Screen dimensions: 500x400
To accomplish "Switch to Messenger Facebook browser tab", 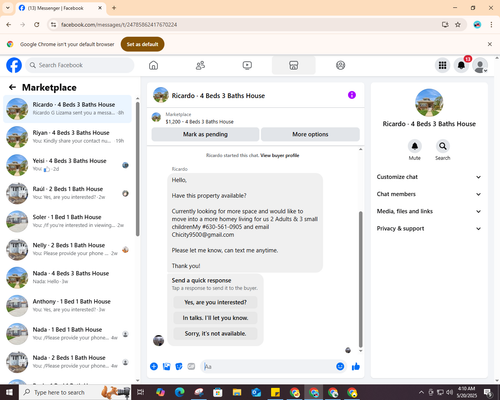I will pos(61,8).
